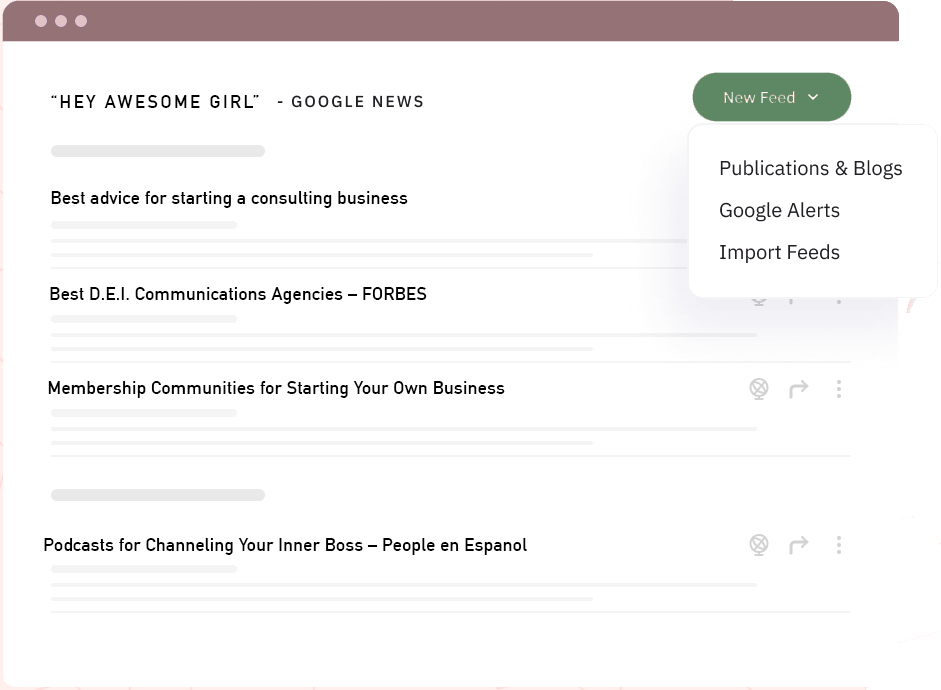This screenshot has height=690, width=941.
Task: Click the chevron arrow on New Feed
Action: (813, 98)
